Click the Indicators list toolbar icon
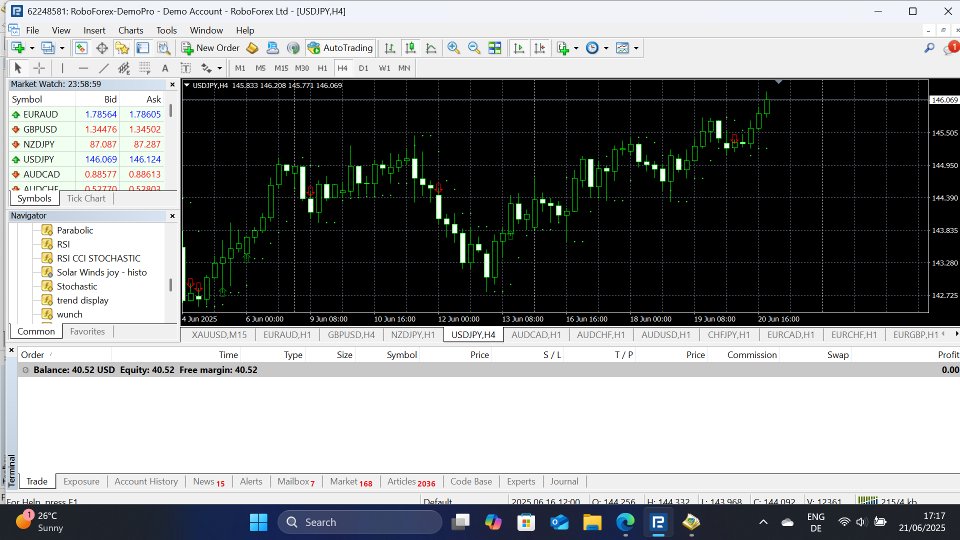The image size is (960, 540). [563, 48]
